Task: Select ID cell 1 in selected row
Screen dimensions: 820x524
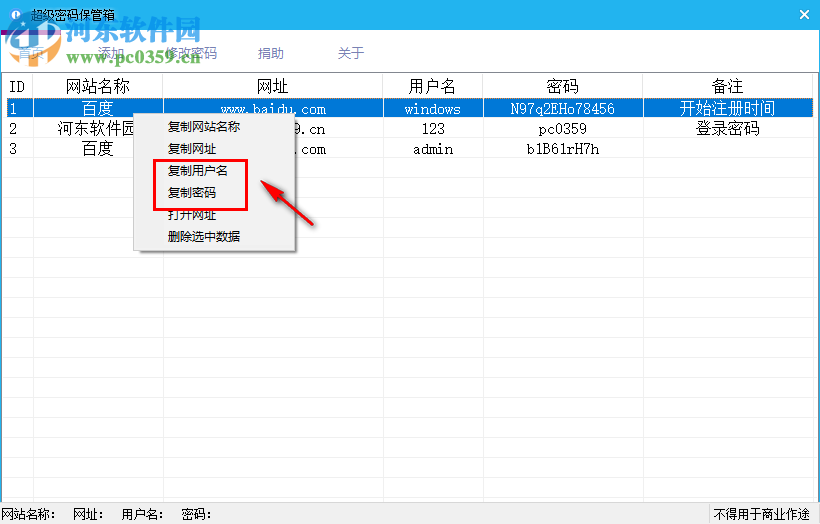Action: coord(20,108)
